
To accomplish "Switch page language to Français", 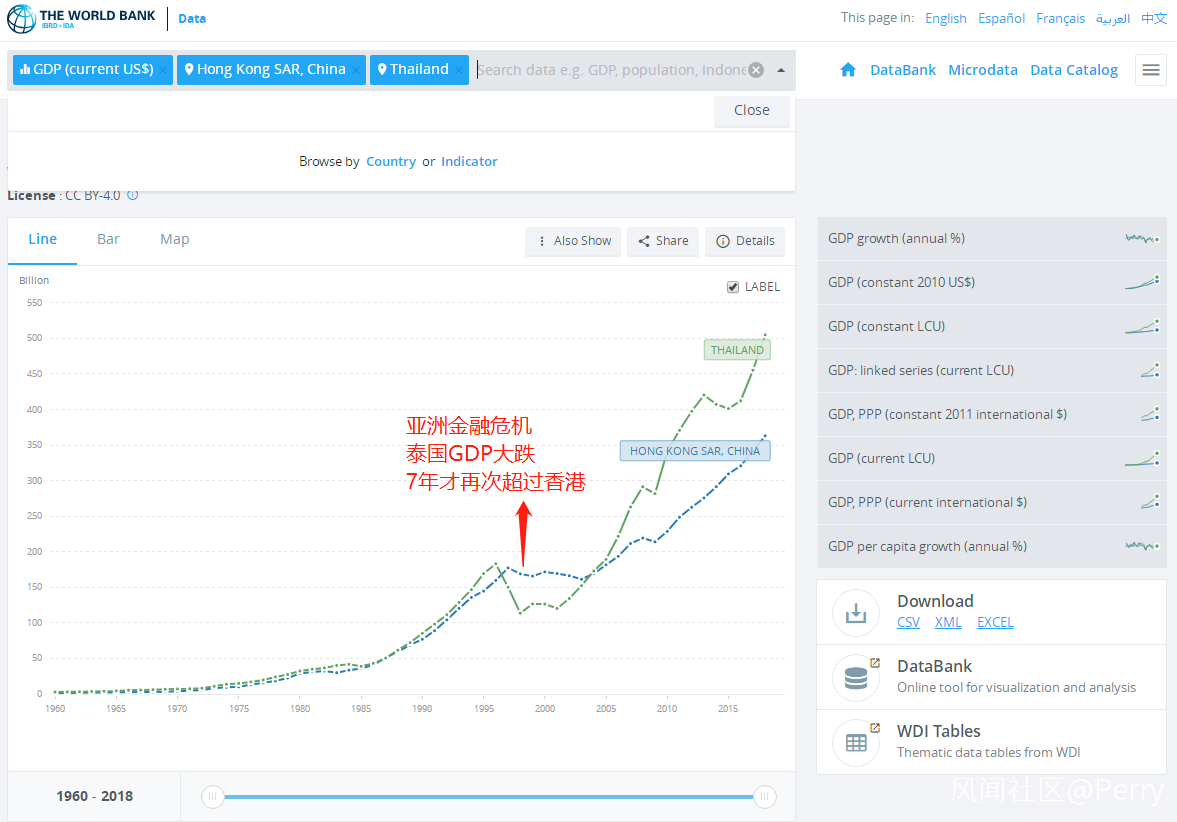I will coord(1060,18).
